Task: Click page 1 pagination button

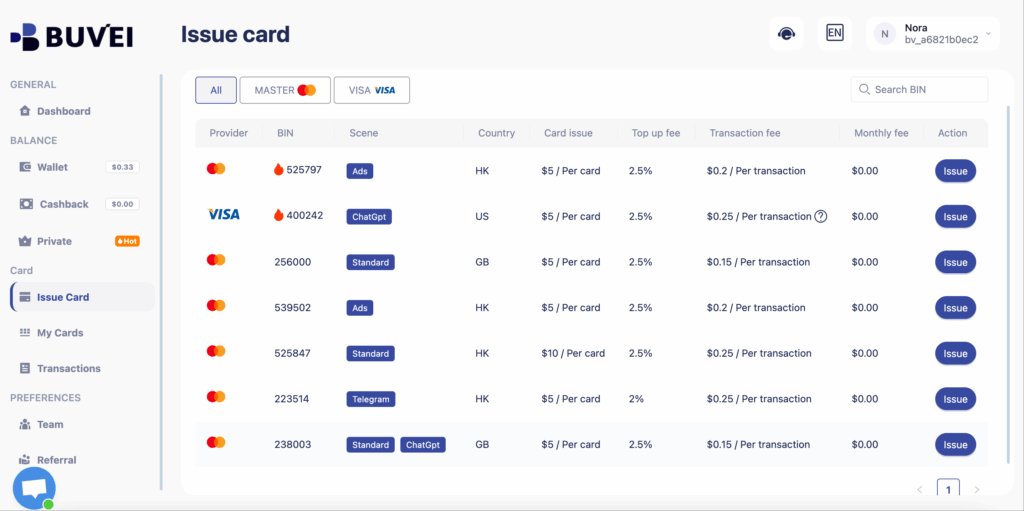Action: 948,489
